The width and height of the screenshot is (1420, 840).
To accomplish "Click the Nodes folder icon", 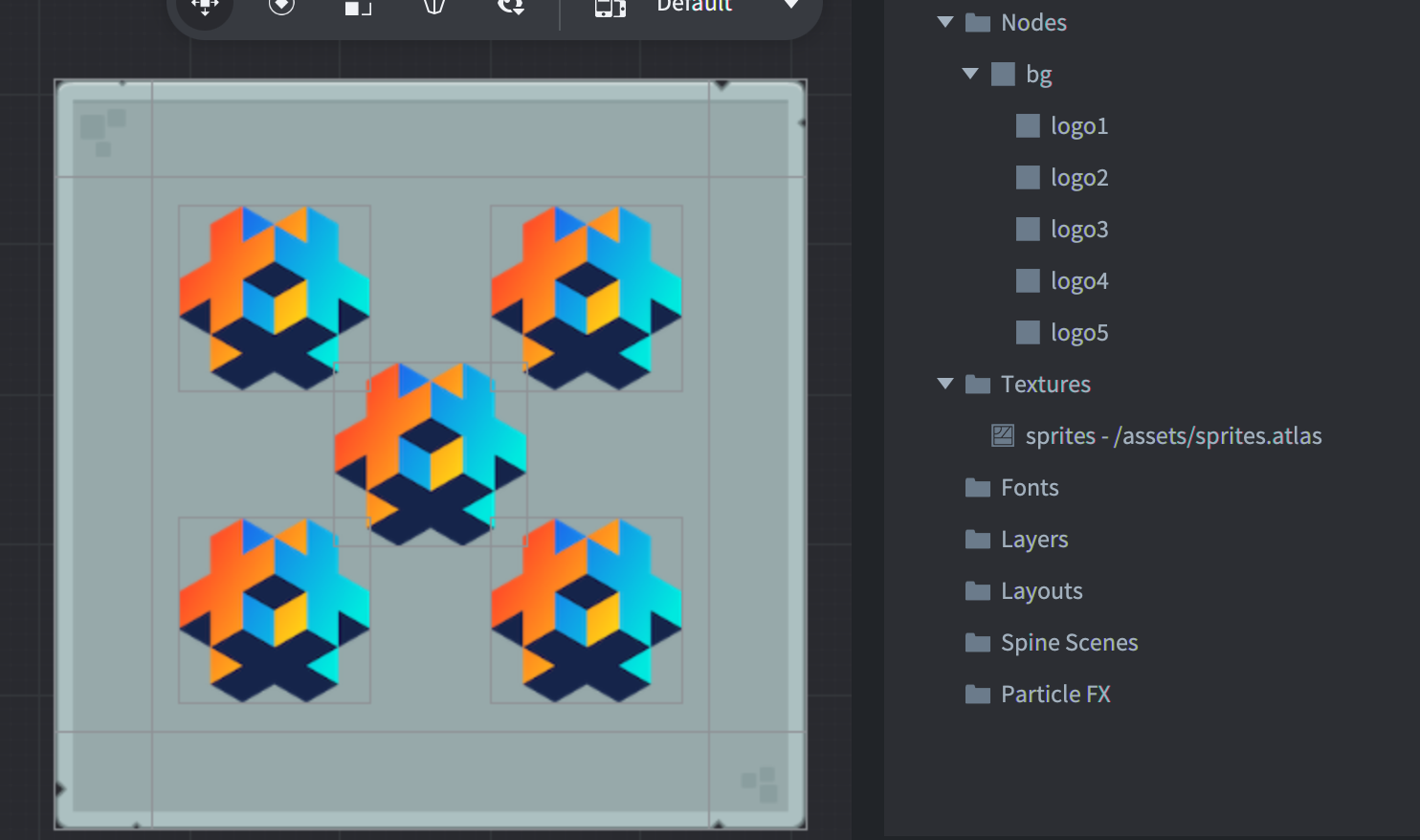I will 978,22.
